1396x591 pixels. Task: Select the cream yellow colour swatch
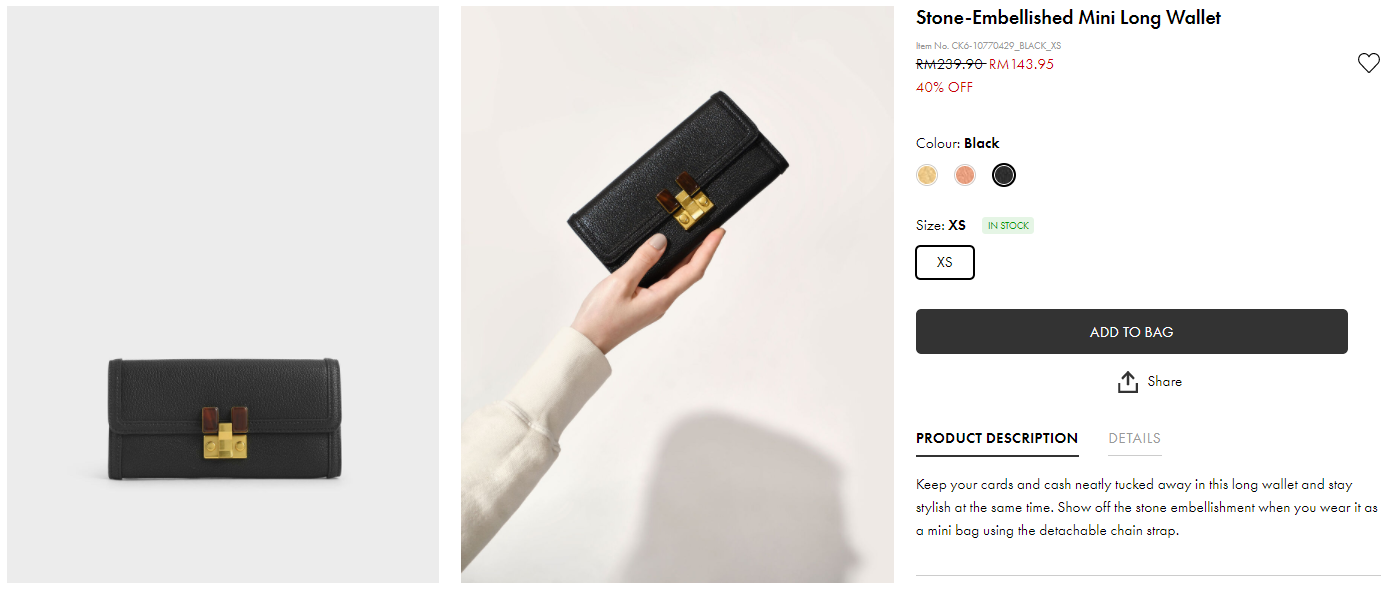(x=927, y=175)
